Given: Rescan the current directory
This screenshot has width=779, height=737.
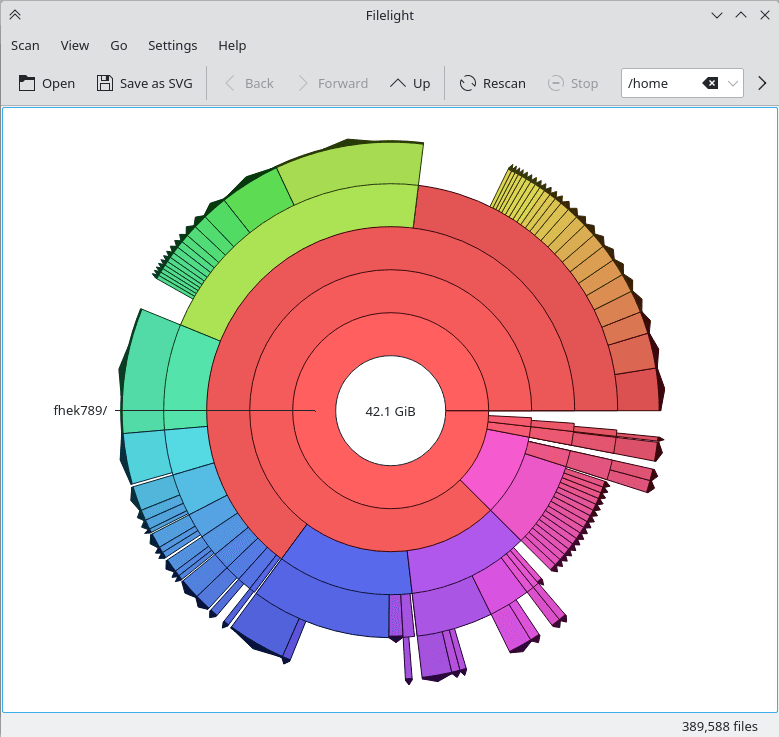Looking at the screenshot, I should (492, 83).
